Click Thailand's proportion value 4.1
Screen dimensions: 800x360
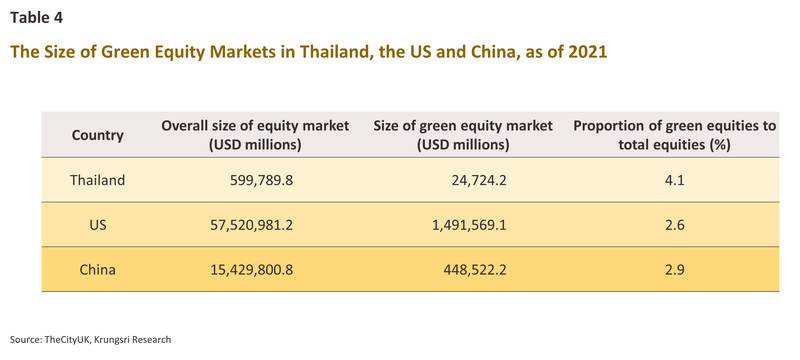(674, 180)
